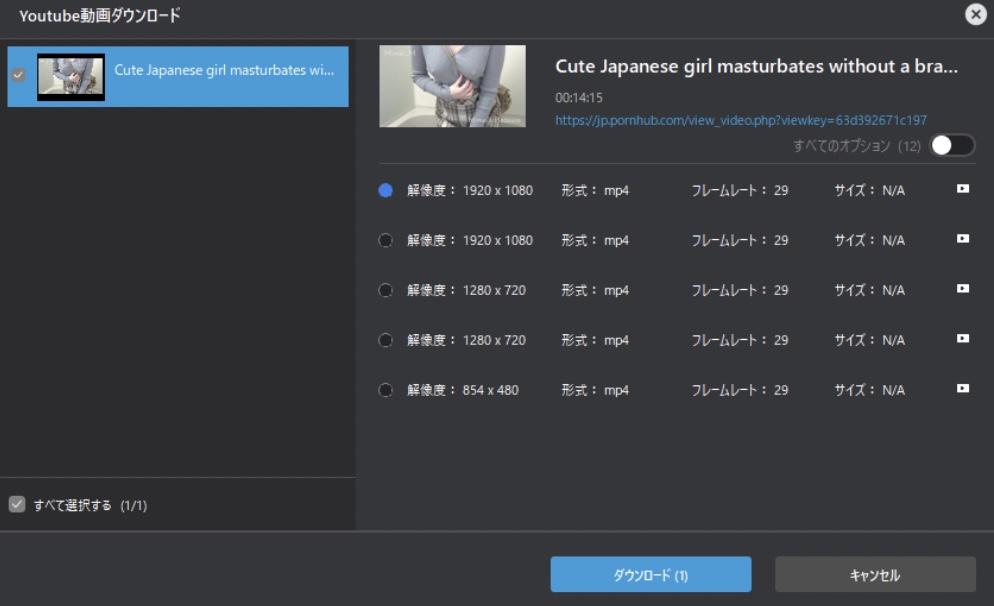Uncheck the checkbox beside the video list item
This screenshot has height=606, width=994.
18,75
